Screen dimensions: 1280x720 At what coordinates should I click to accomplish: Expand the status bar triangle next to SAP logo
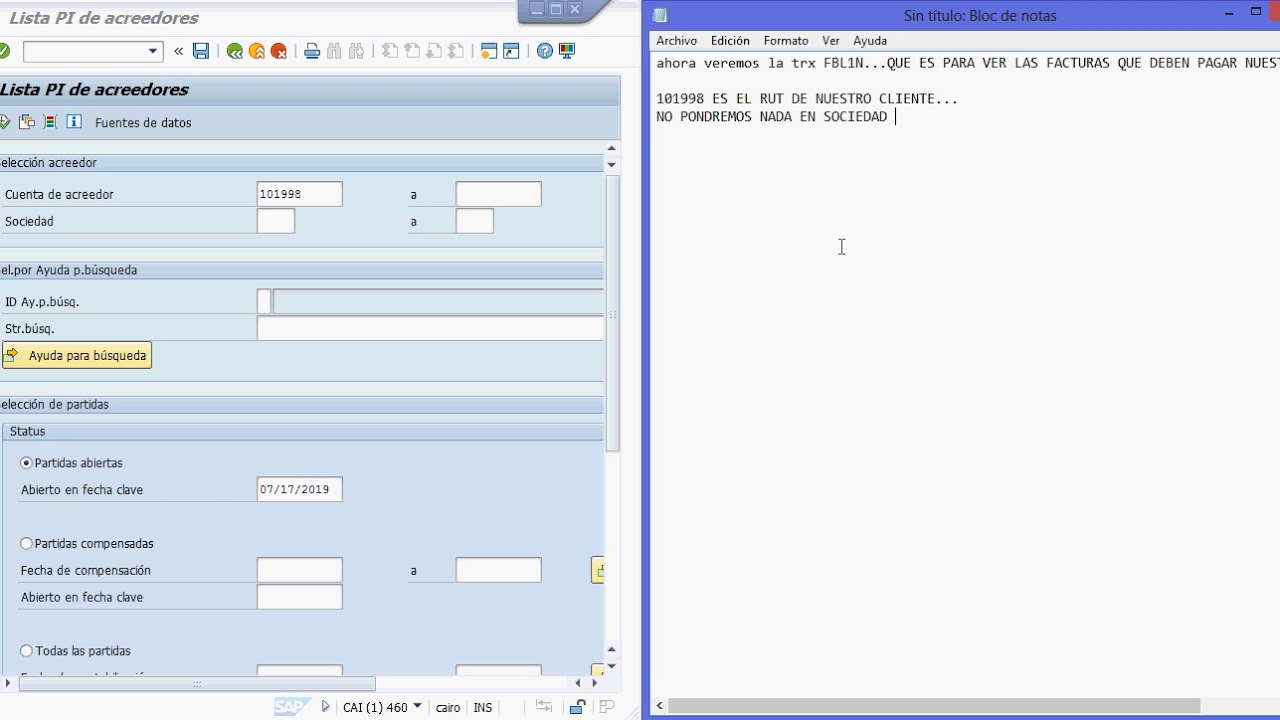(x=326, y=707)
